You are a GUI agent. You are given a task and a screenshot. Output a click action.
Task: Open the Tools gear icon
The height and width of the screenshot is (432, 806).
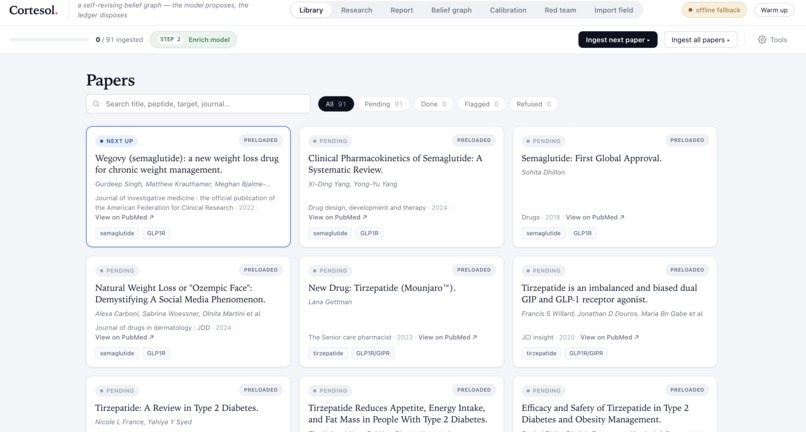click(x=762, y=40)
